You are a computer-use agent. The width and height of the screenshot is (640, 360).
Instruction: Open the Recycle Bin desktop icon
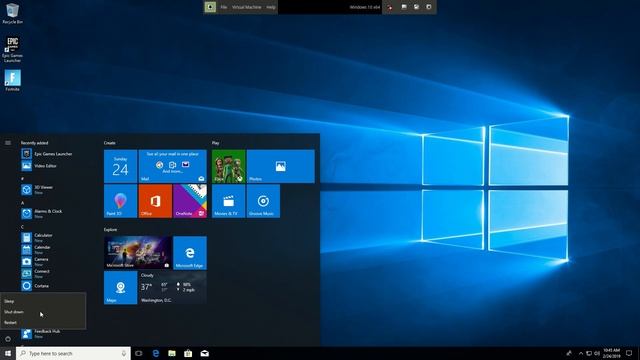(x=12, y=13)
